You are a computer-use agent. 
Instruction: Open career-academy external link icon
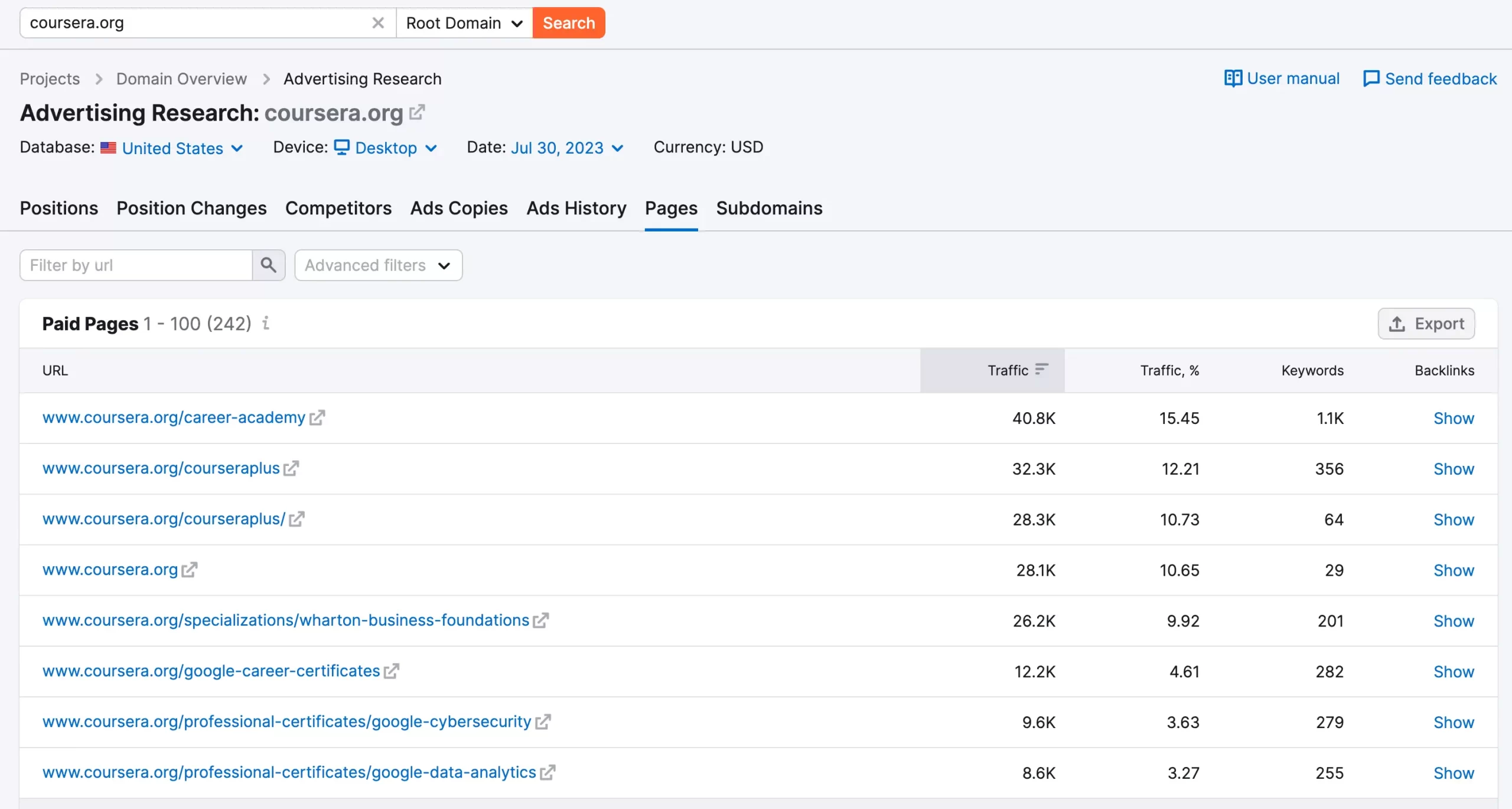pyautogui.click(x=317, y=417)
